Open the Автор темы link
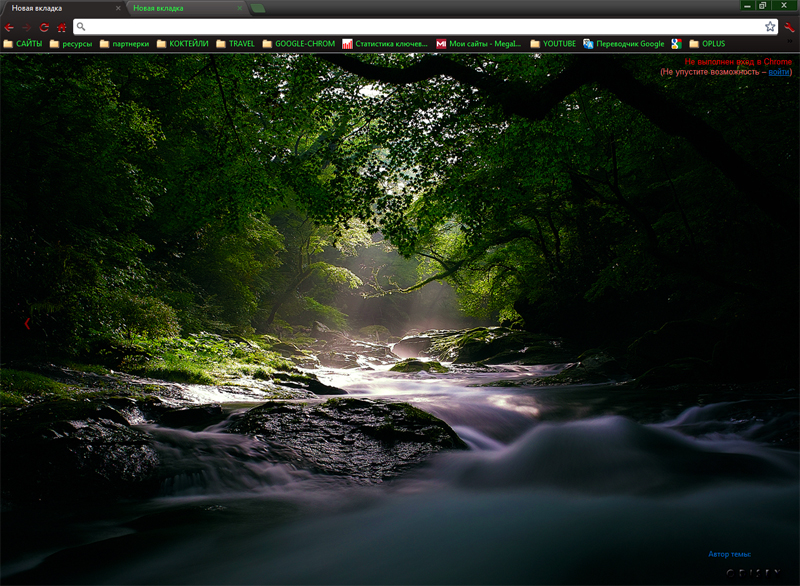Screen dimensions: 800x586 pyautogui.click(x=730, y=554)
